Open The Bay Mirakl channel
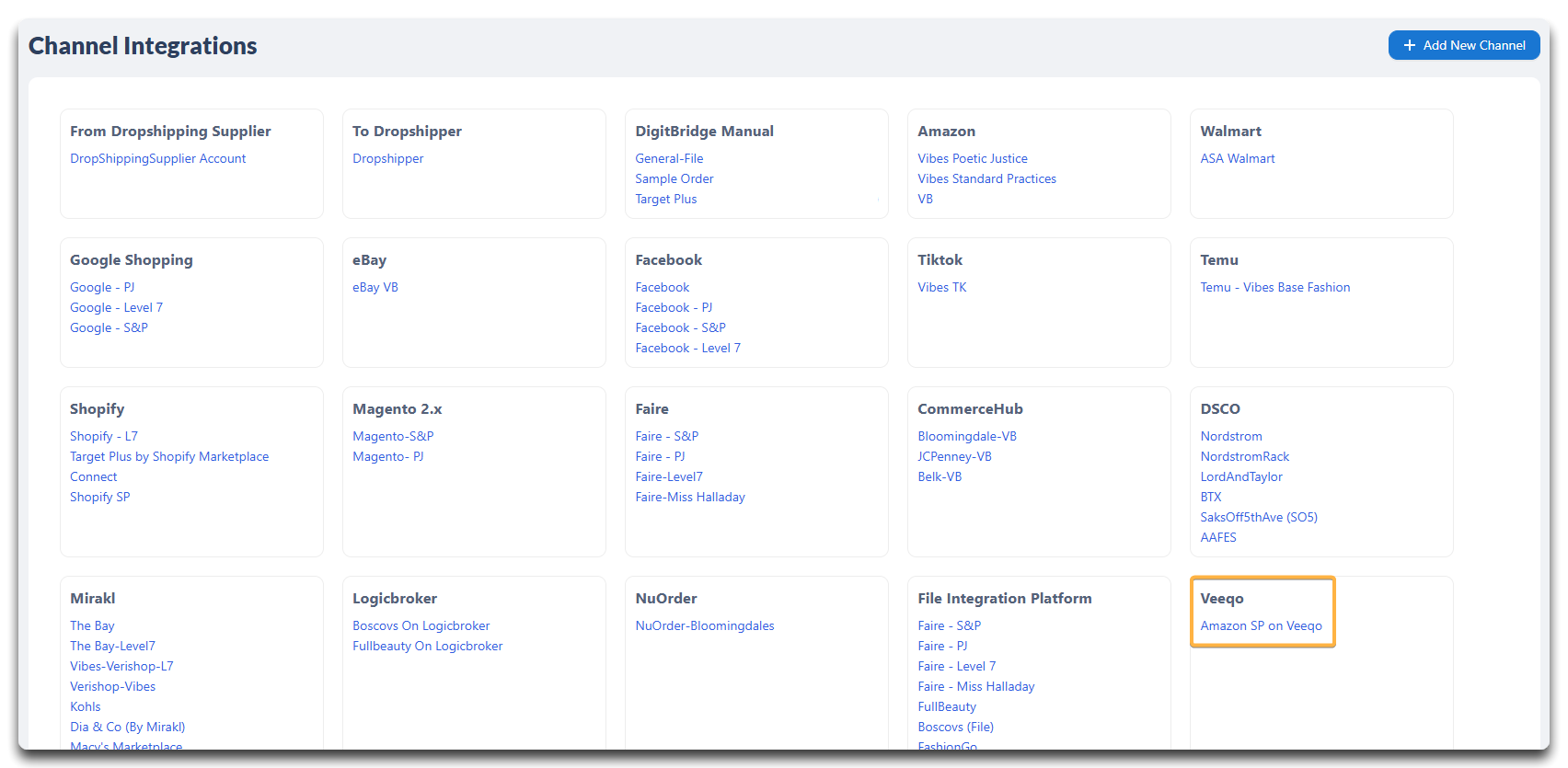This screenshot has height=768, width=1568. (92, 625)
